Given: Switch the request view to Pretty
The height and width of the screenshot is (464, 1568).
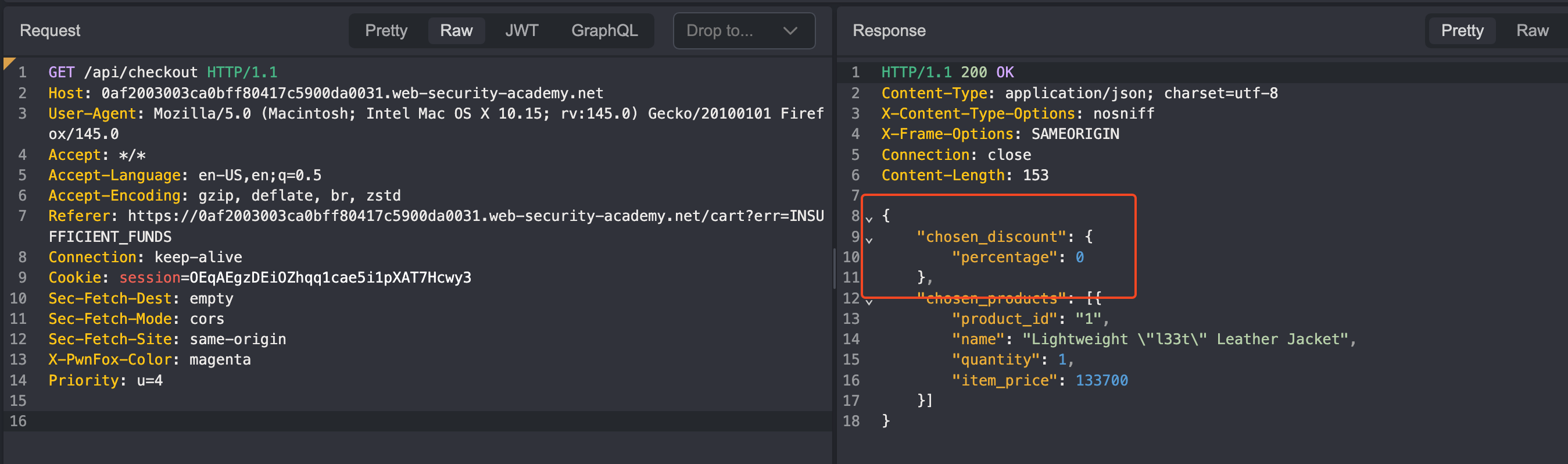Looking at the screenshot, I should (x=386, y=30).
